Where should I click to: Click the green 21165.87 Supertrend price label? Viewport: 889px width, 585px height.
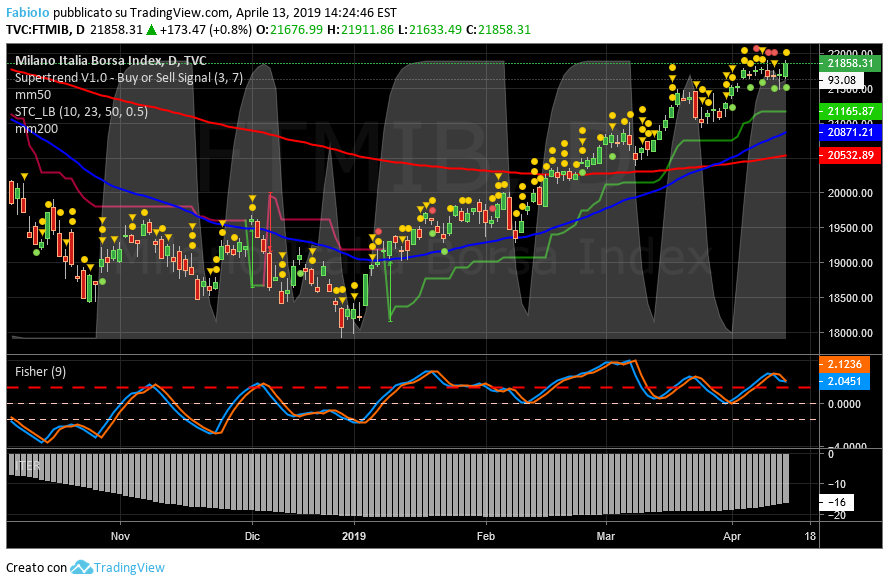850,111
